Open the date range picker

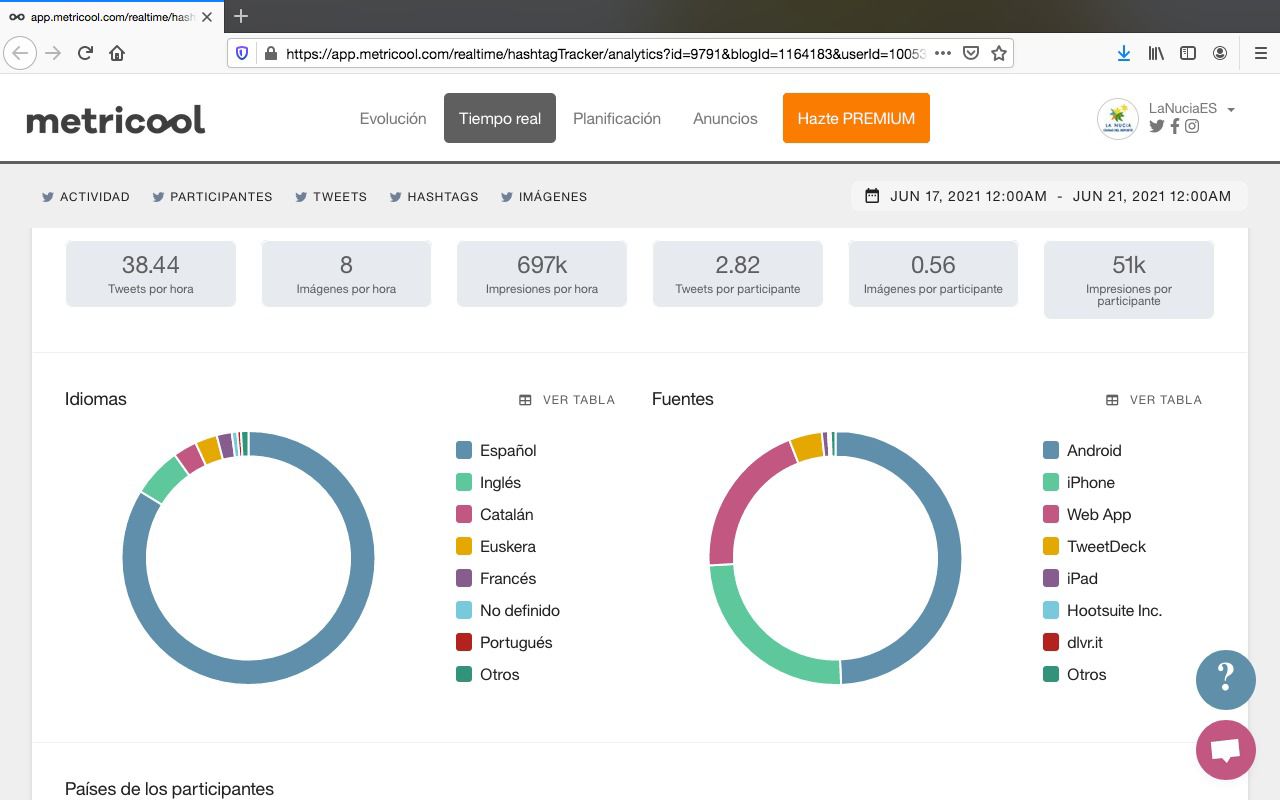click(1049, 196)
